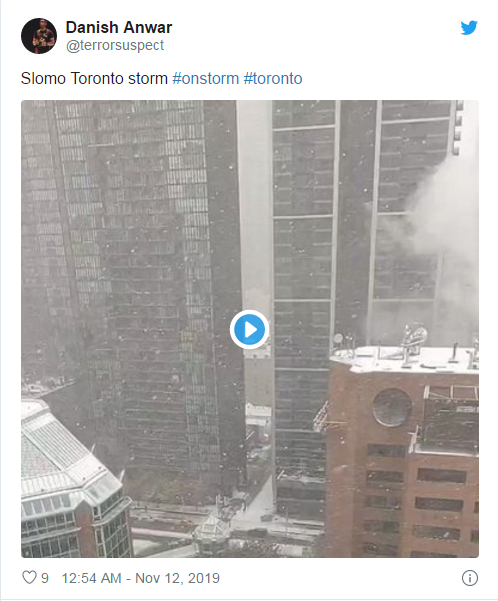The height and width of the screenshot is (601, 498).
Task: Click the Twitter bird logo icon
Action: (x=469, y=28)
